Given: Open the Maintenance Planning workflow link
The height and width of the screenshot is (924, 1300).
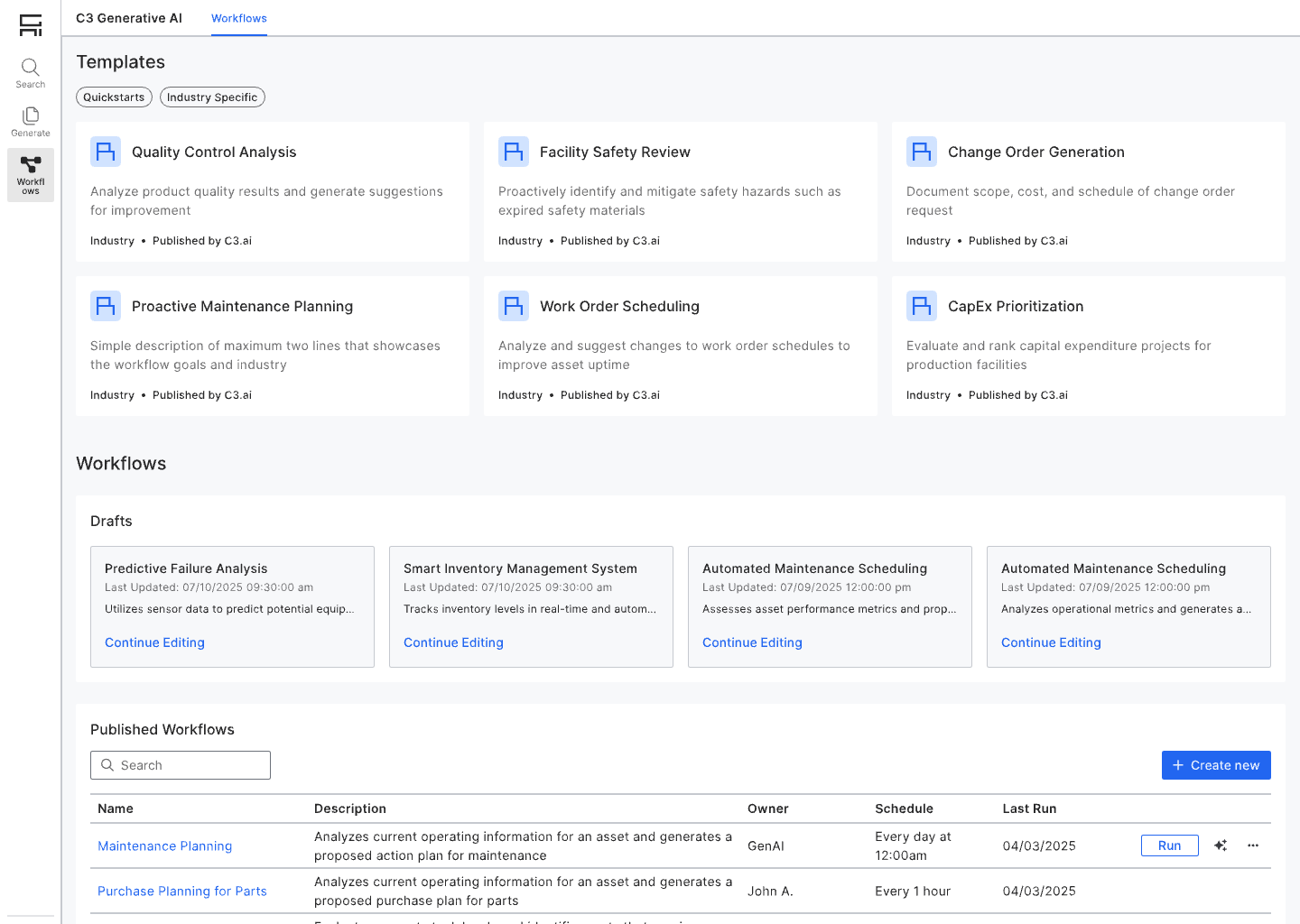Looking at the screenshot, I should tap(165, 846).
